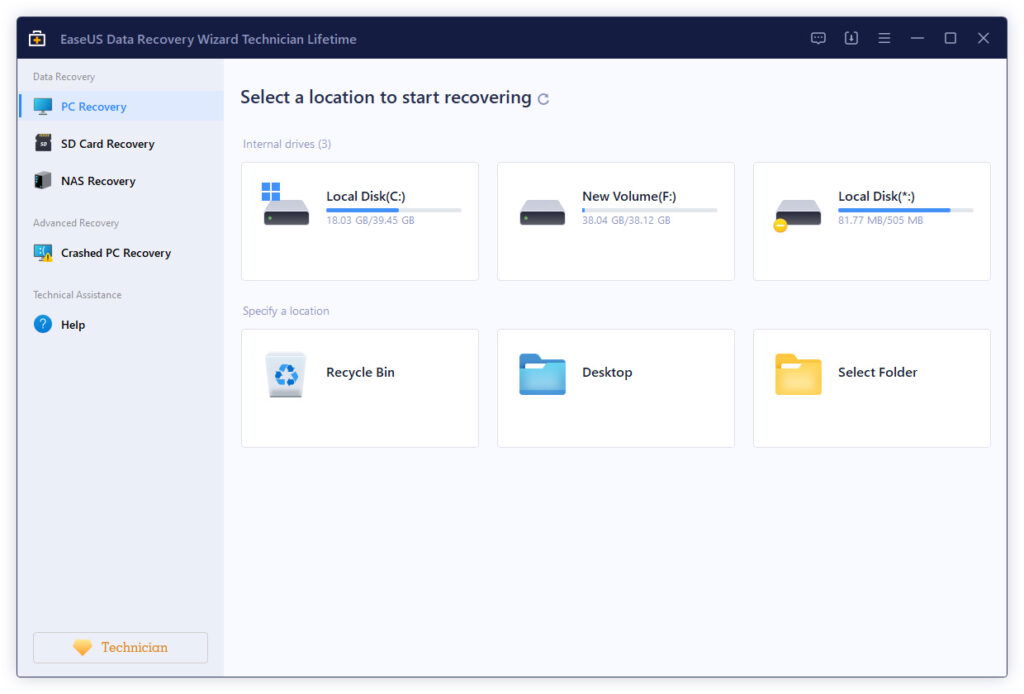Click the PC Recovery monitor icon
The image size is (1024, 694).
43,106
